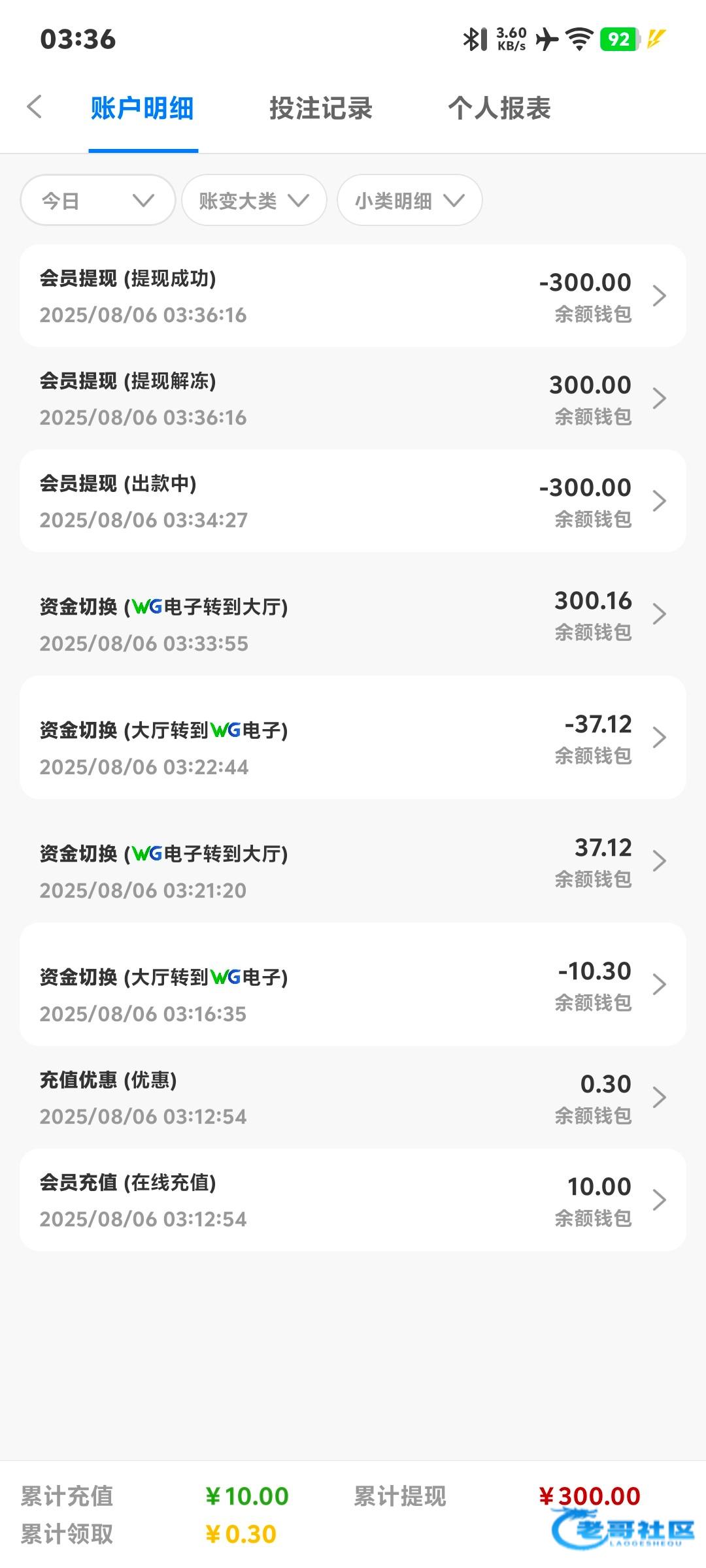The width and height of the screenshot is (706, 1568).
Task: Open the 提现成功 record chevron arrow
Action: [x=659, y=296]
